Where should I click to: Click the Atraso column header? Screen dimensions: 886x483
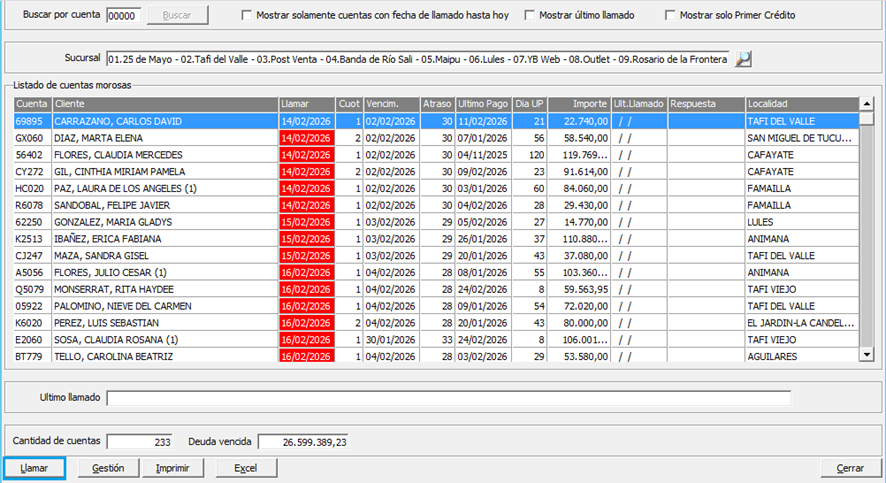click(436, 104)
